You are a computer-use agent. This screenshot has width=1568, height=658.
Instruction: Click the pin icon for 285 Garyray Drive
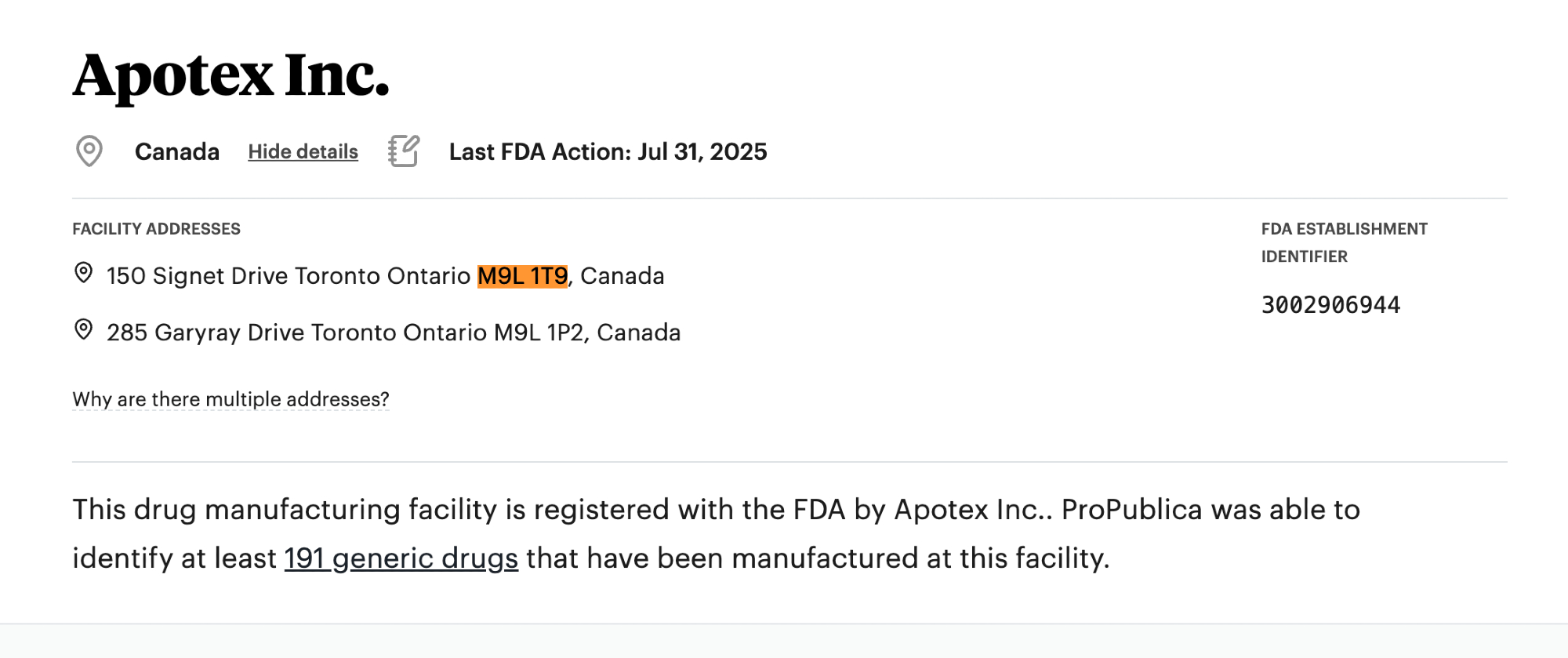pyautogui.click(x=83, y=329)
